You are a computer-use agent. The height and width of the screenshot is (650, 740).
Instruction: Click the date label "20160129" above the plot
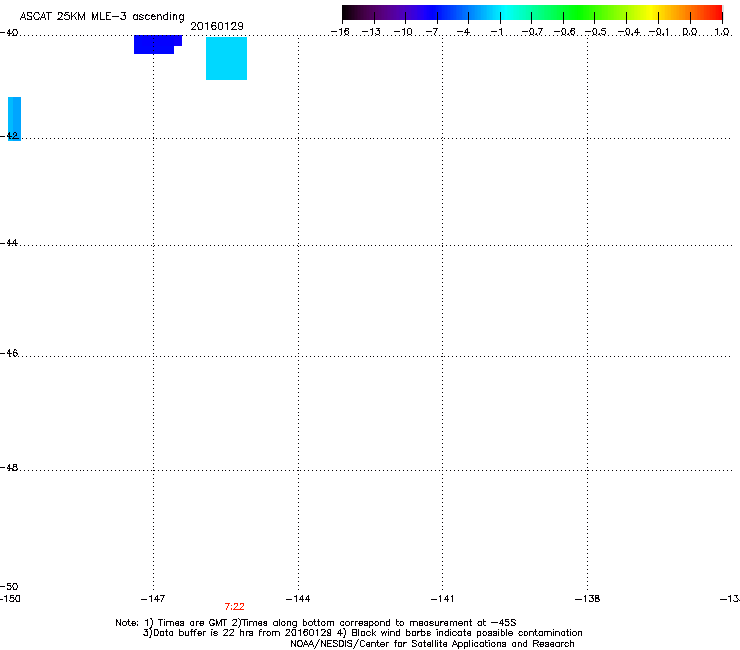click(217, 26)
